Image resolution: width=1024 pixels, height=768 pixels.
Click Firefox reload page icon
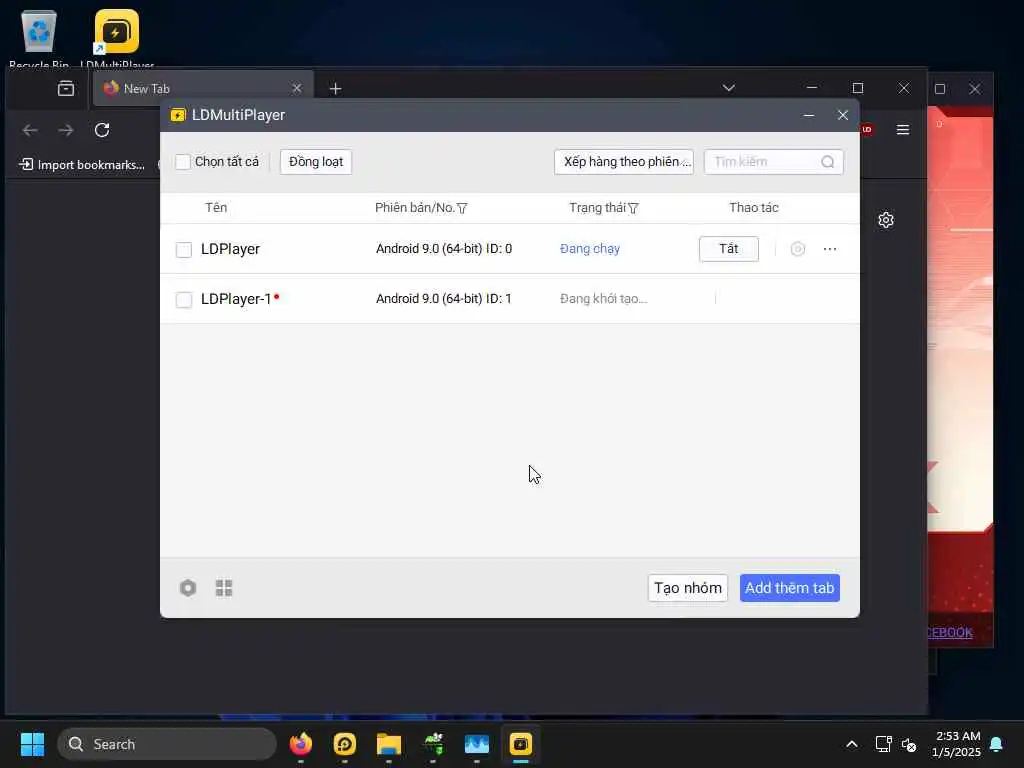(x=102, y=130)
